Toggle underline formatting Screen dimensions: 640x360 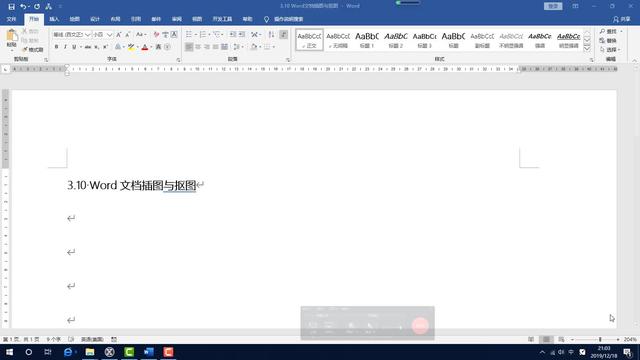pos(74,47)
